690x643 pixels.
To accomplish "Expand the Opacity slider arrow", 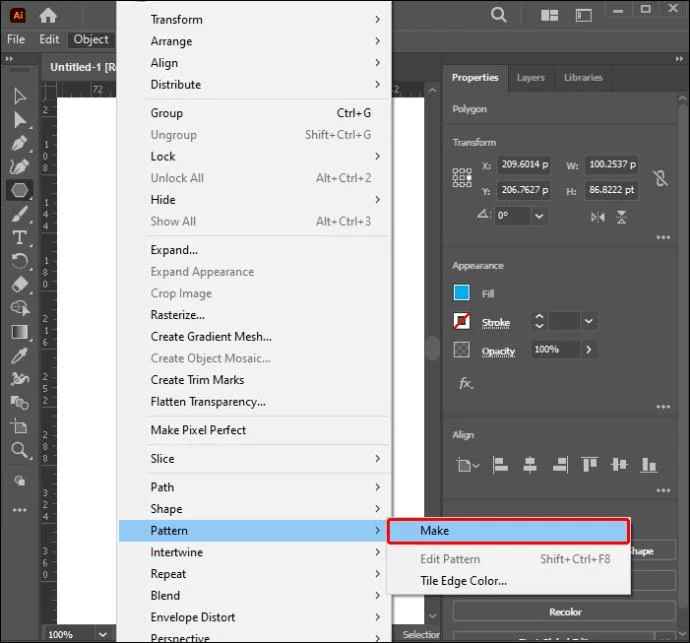I will tap(589, 350).
